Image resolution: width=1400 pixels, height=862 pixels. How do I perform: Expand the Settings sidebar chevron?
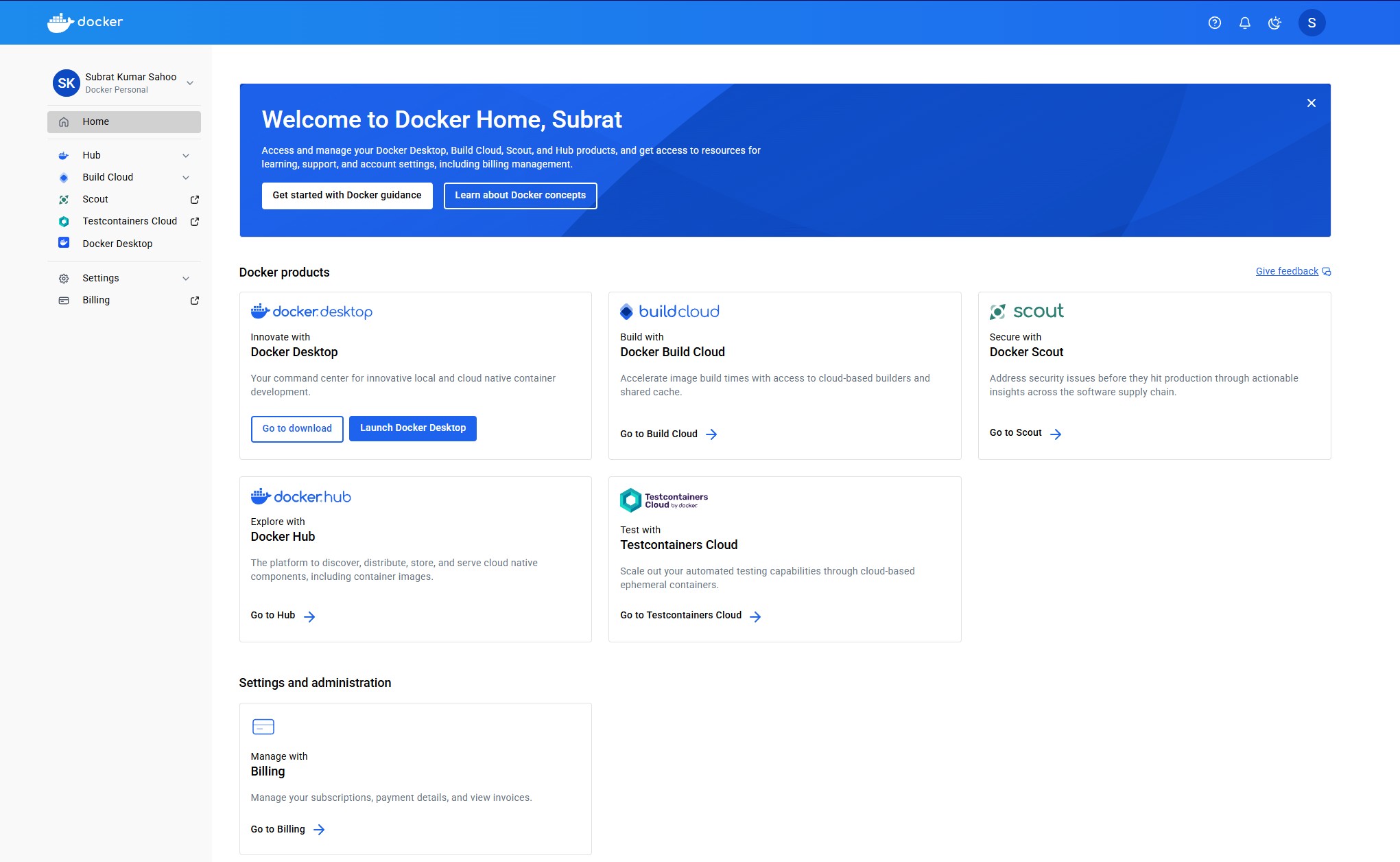point(186,279)
